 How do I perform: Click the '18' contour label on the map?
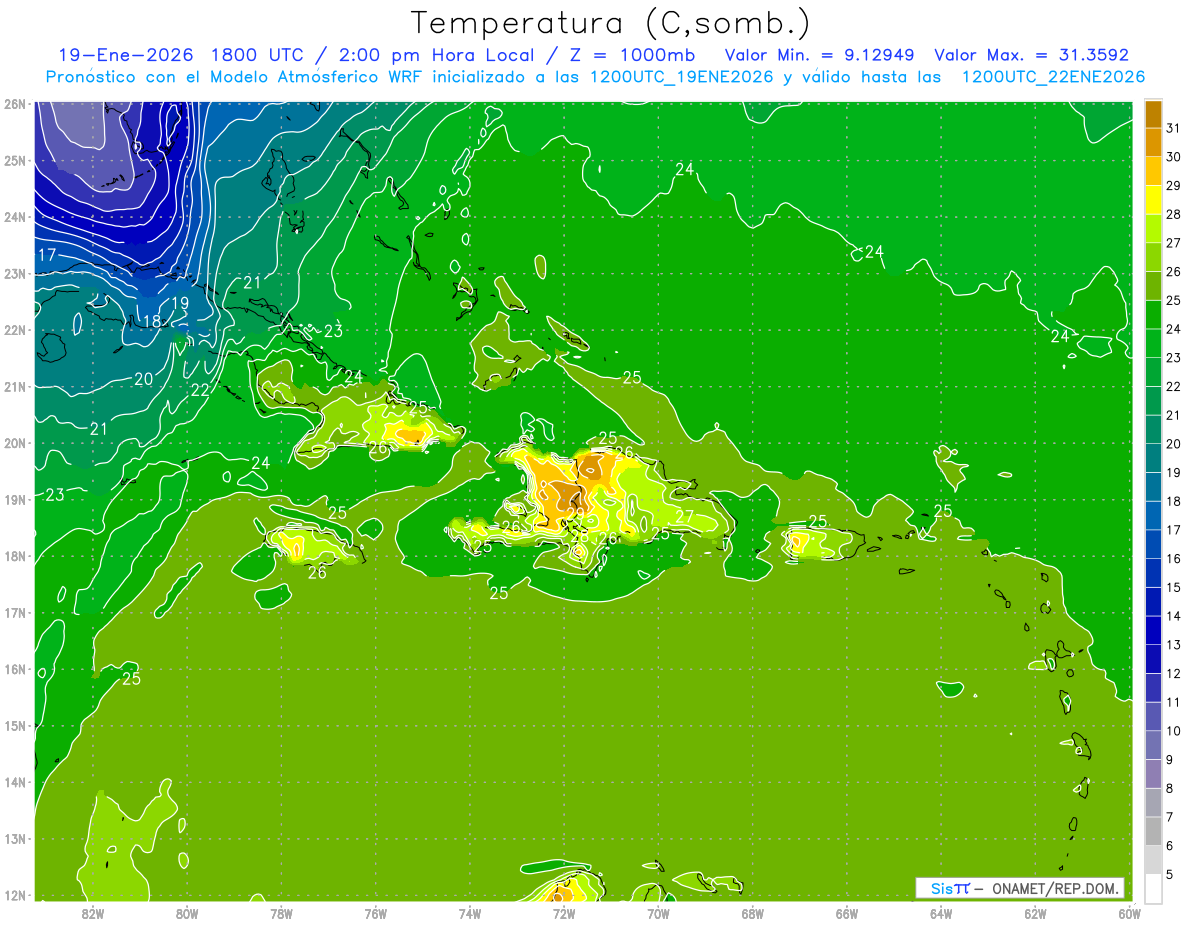tap(152, 321)
